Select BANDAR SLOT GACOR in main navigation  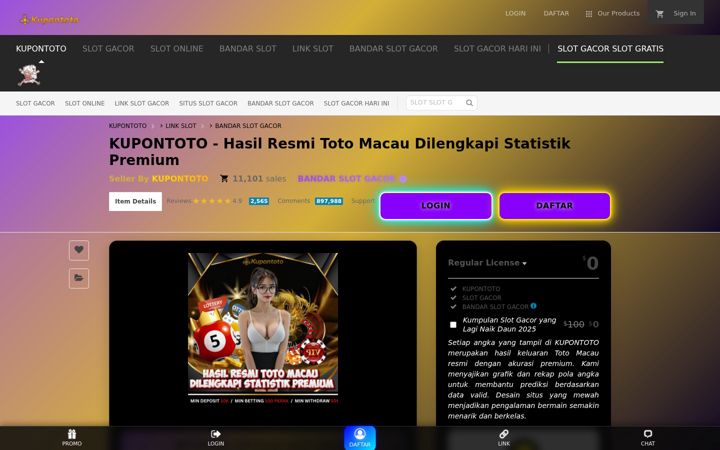pyautogui.click(x=394, y=49)
